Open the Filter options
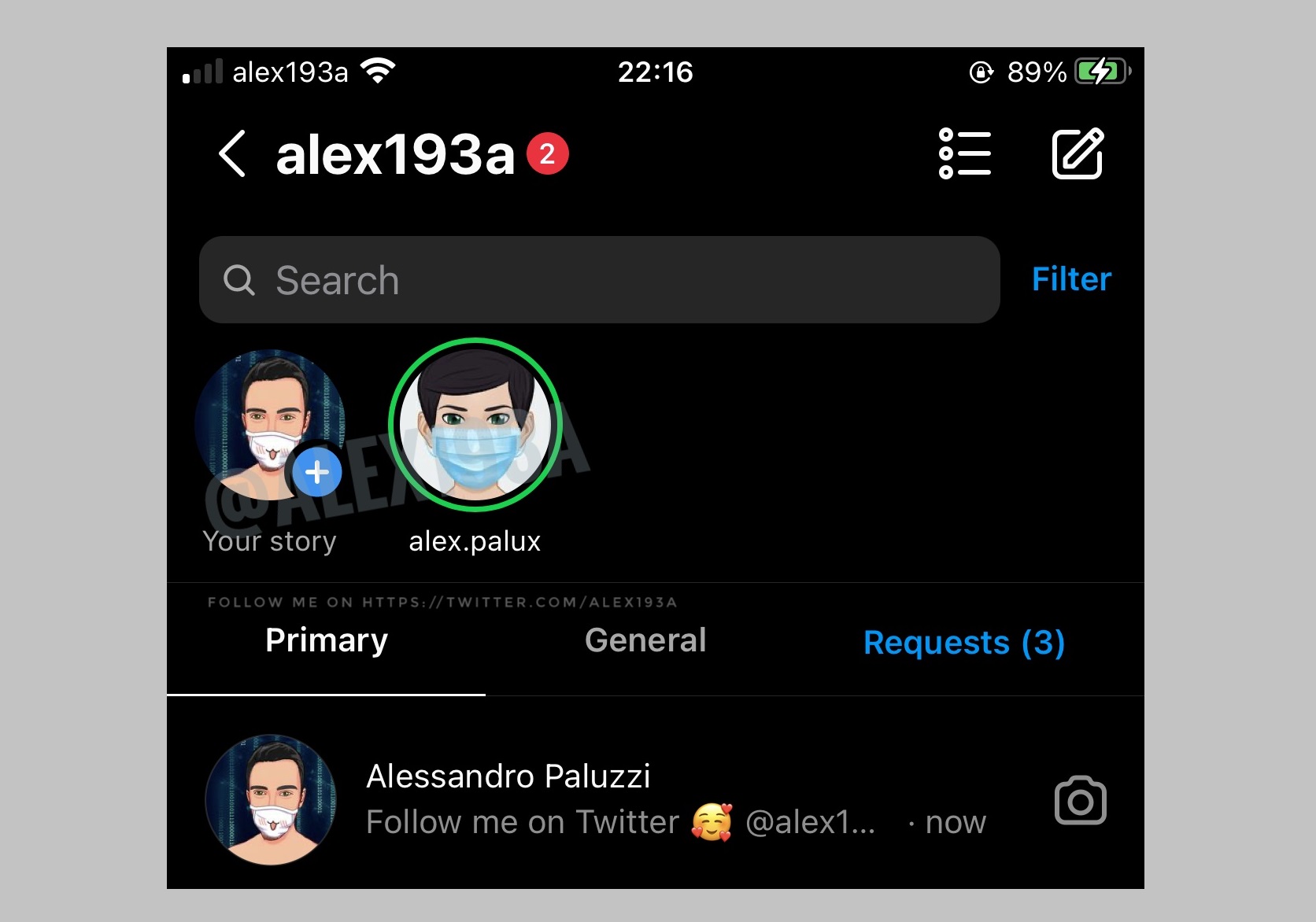This screenshot has height=922, width=1316. [1071, 279]
